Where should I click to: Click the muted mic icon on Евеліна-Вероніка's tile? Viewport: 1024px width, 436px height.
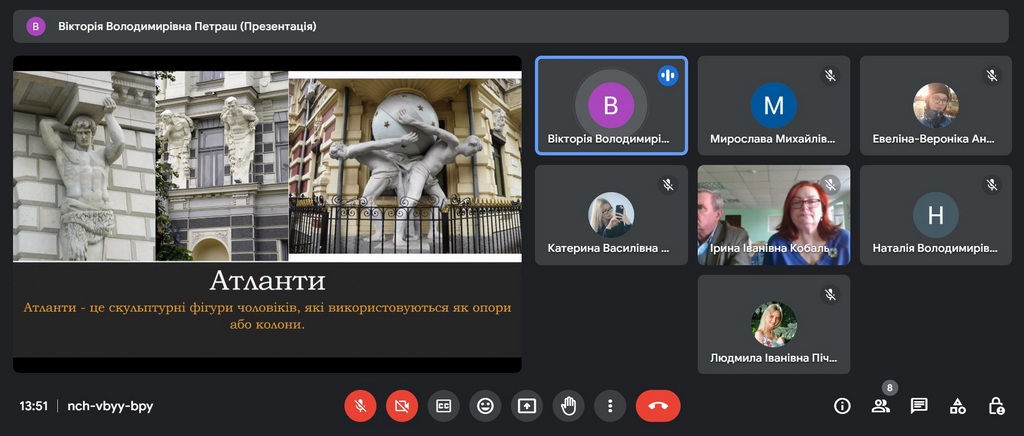coord(992,76)
